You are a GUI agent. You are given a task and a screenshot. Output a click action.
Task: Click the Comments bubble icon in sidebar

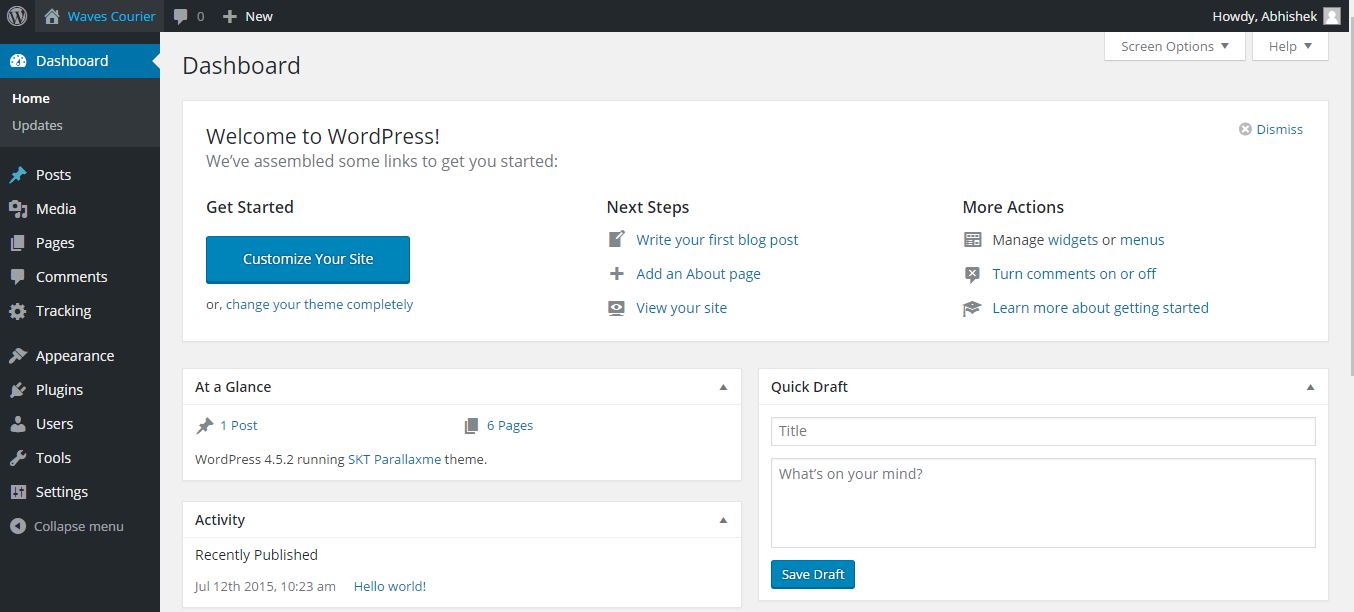pos(18,277)
